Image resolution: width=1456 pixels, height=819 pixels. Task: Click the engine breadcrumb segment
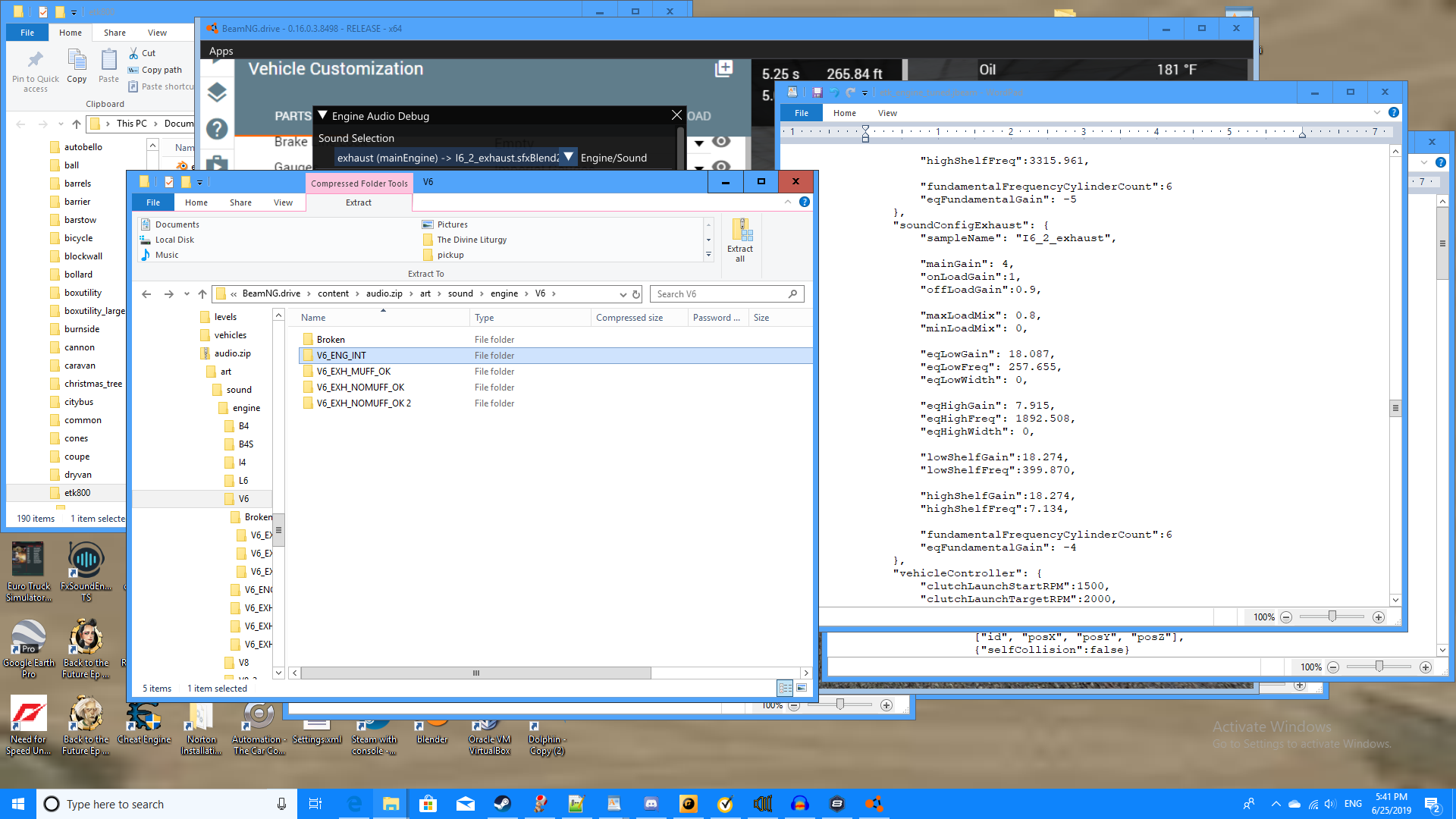tap(504, 293)
